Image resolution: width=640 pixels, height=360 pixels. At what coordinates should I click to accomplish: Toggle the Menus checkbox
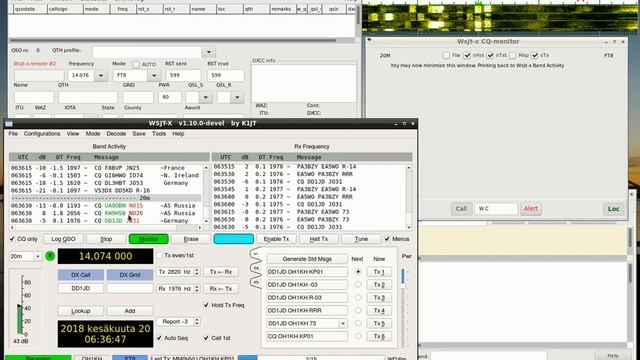pos(387,239)
